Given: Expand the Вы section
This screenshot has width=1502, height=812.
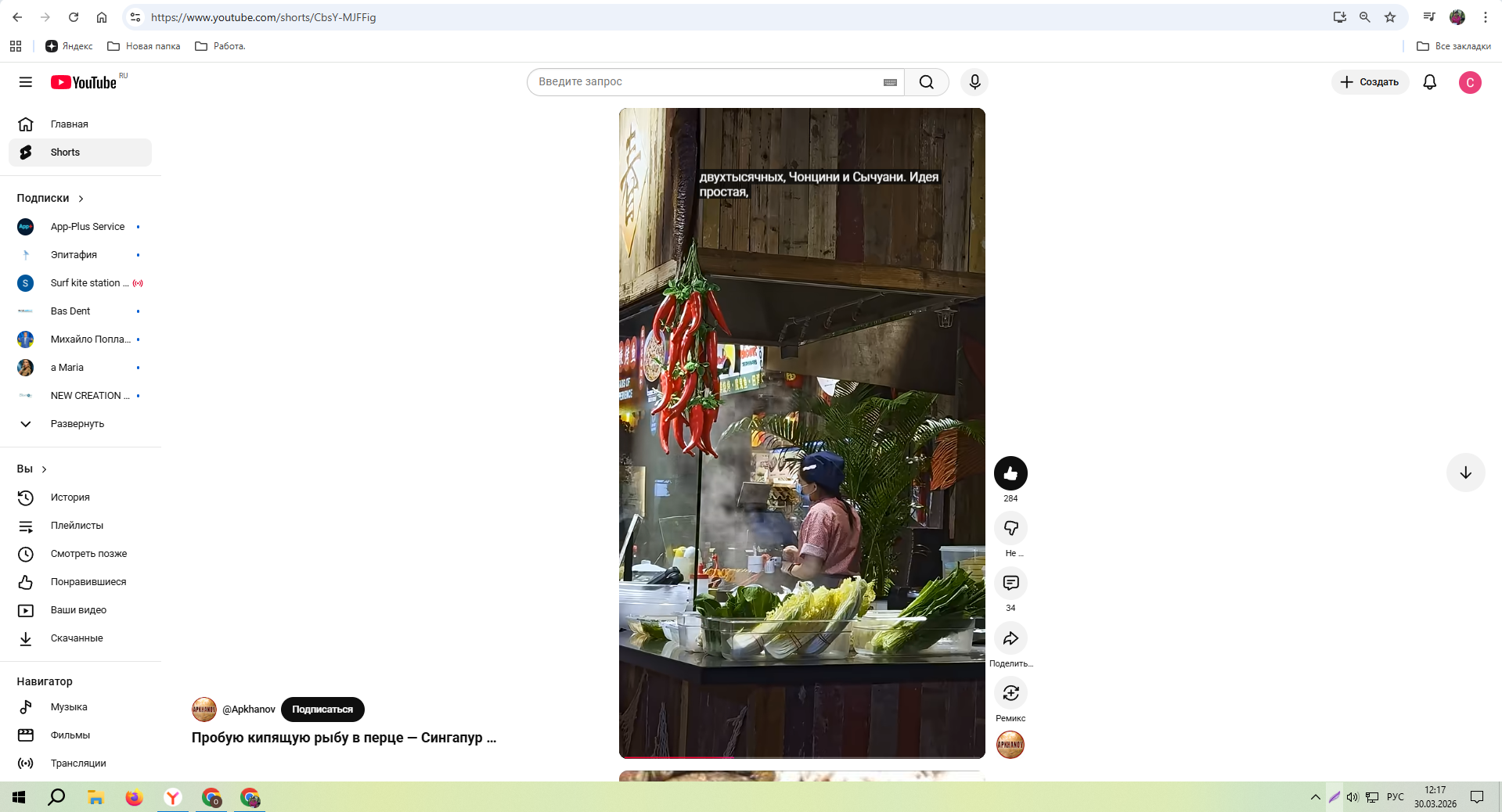Looking at the screenshot, I should coord(32,469).
